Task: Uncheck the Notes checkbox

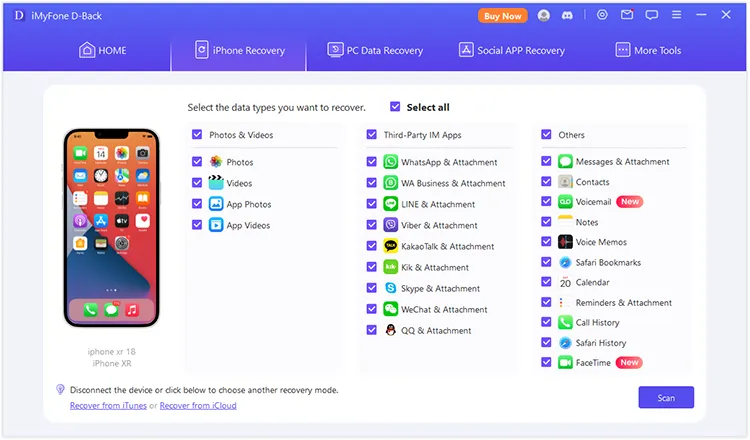Action: (546, 221)
